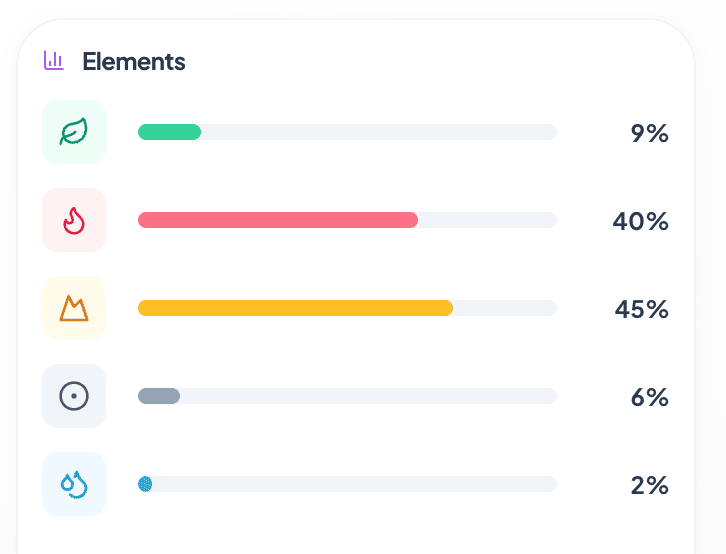Click the empty track of the circle-dot bar
Screen dimensions: 726x554
click(370, 396)
